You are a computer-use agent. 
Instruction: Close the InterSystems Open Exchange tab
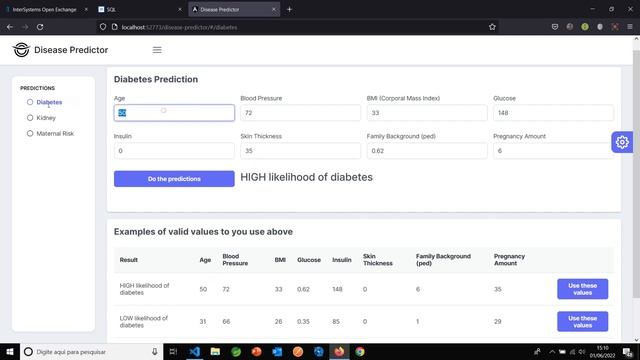click(x=86, y=9)
